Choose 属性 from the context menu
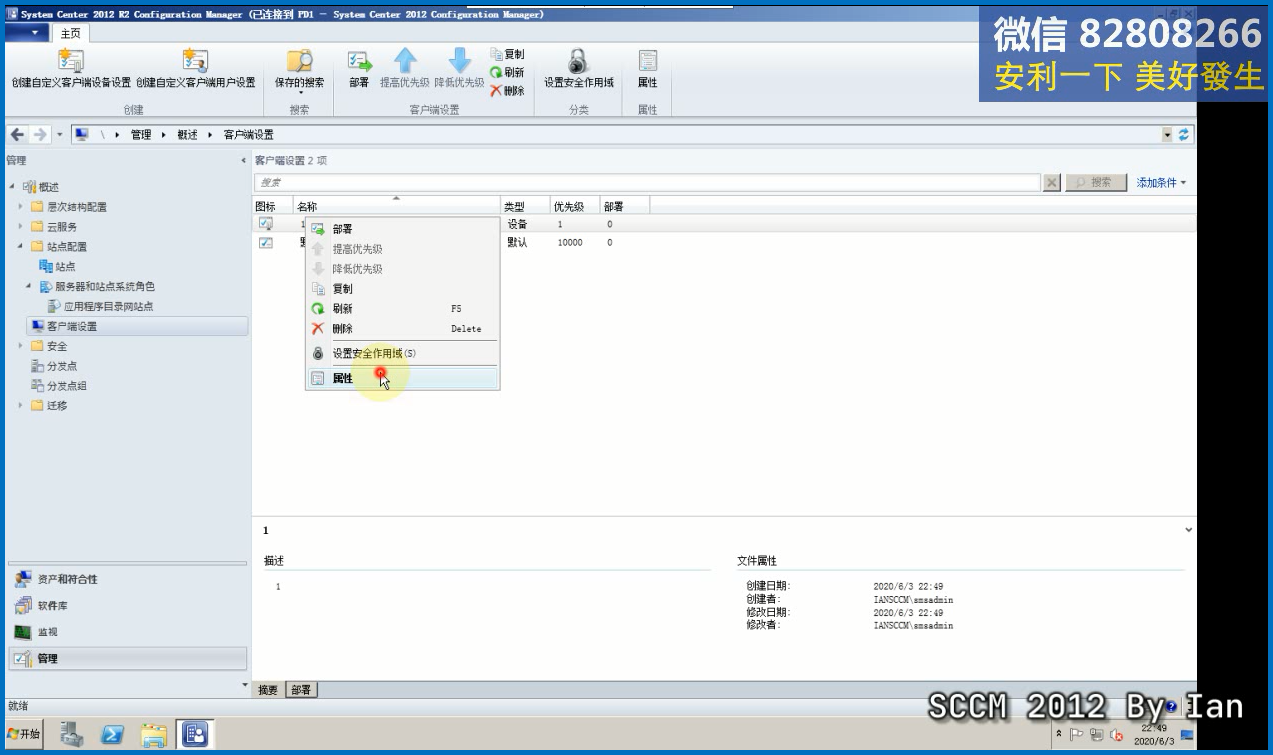The image size is (1273, 755). pos(401,378)
